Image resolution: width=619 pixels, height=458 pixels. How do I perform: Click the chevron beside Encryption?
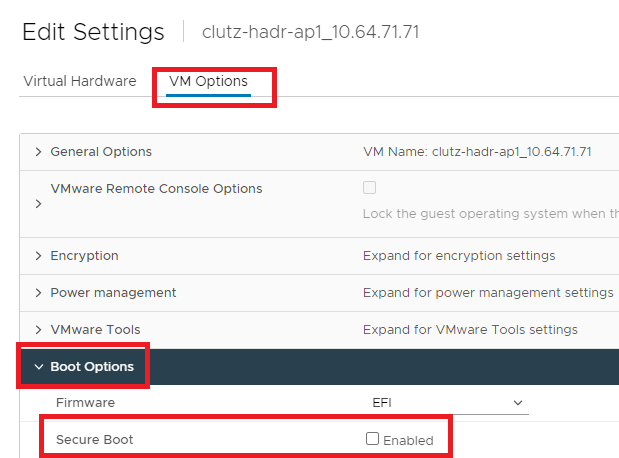[x=38, y=256]
